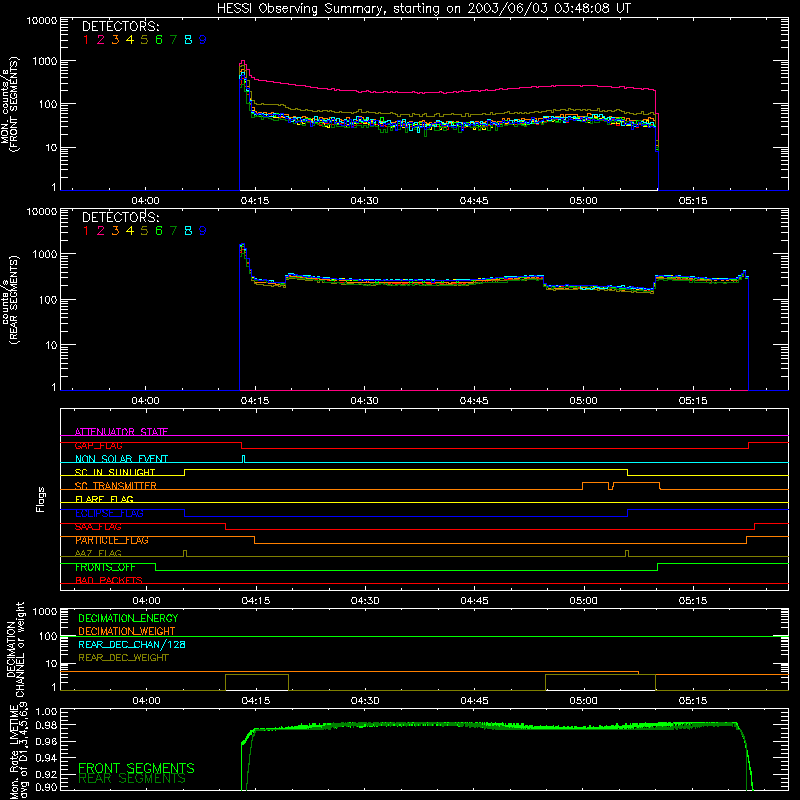The height and width of the screenshot is (800, 800).
Task: Select detector 7 in front segments legend
Action: (173, 40)
